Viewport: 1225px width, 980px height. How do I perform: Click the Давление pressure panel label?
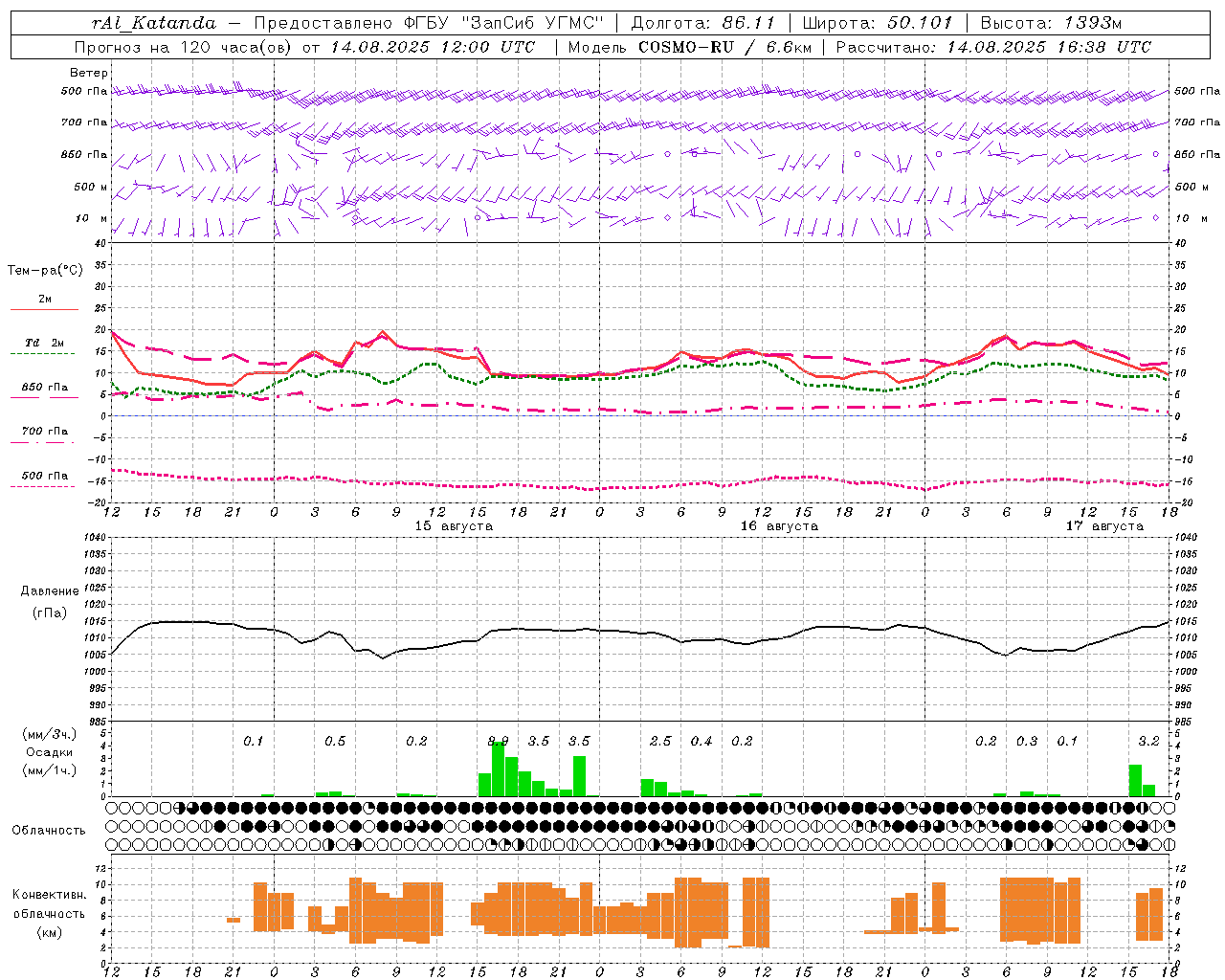coord(49,591)
